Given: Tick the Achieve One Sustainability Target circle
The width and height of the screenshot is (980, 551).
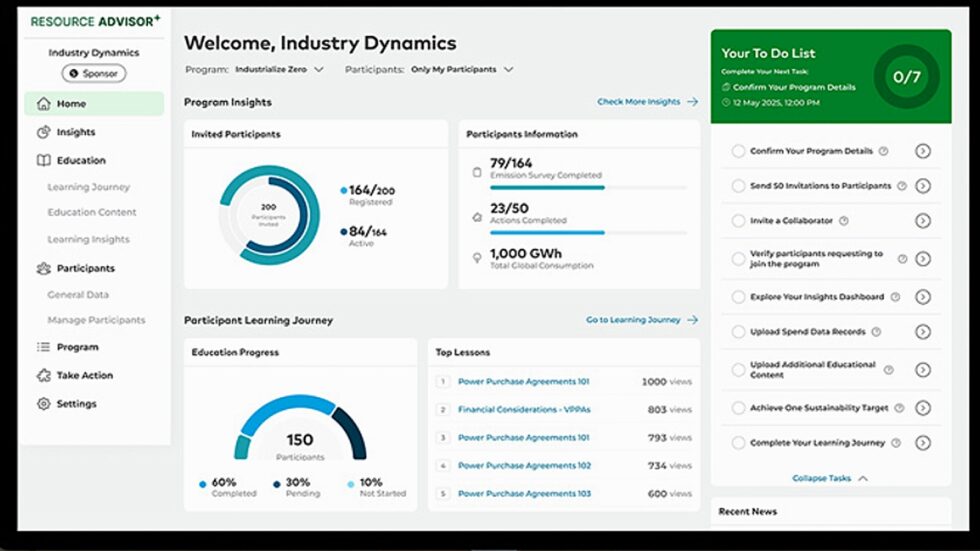Looking at the screenshot, I should pos(738,408).
